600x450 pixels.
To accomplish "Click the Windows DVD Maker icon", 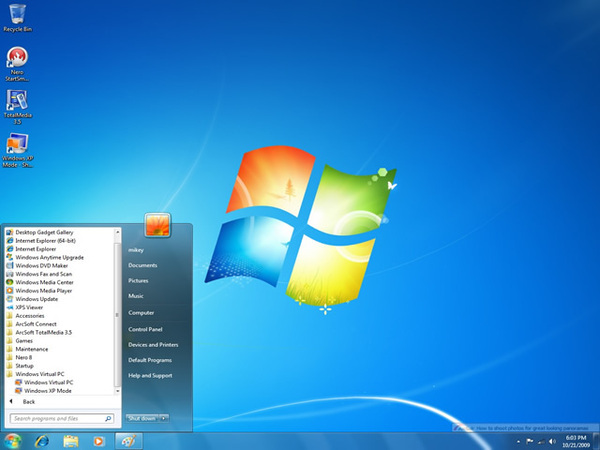I will (x=10, y=266).
